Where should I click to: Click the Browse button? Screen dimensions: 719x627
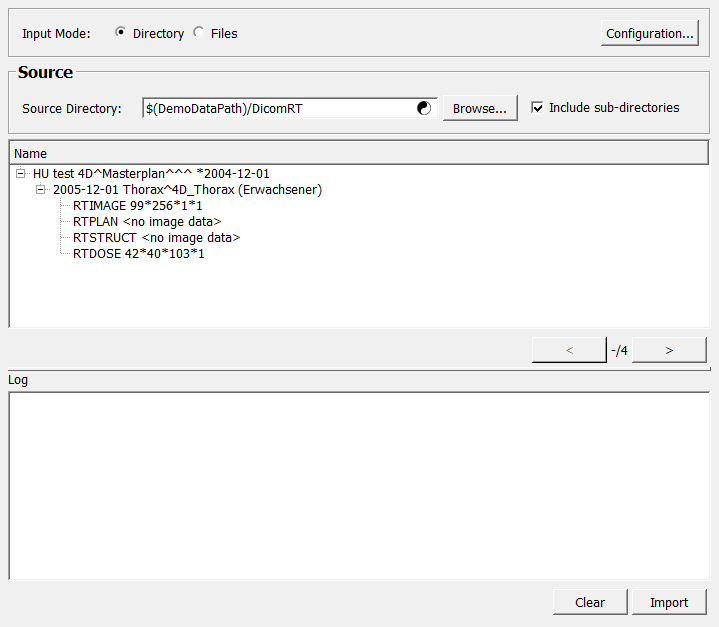pos(480,108)
